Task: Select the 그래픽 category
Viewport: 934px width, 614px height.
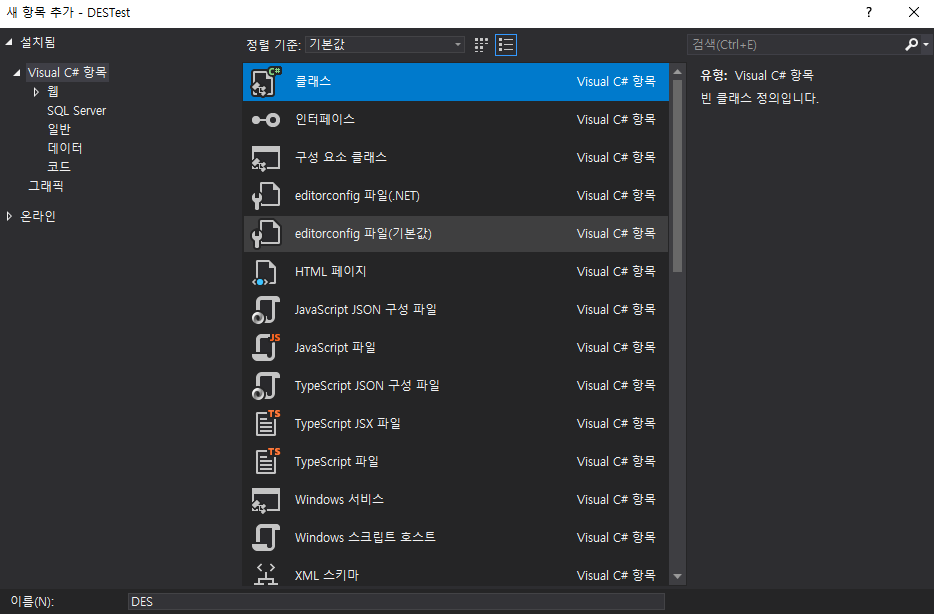Action: click(46, 186)
